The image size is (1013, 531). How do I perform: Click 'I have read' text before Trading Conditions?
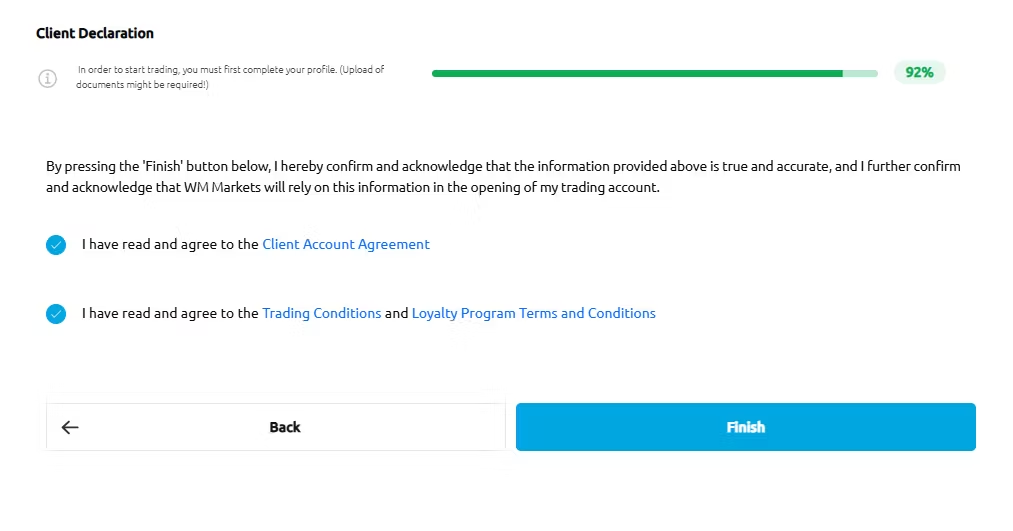point(170,313)
